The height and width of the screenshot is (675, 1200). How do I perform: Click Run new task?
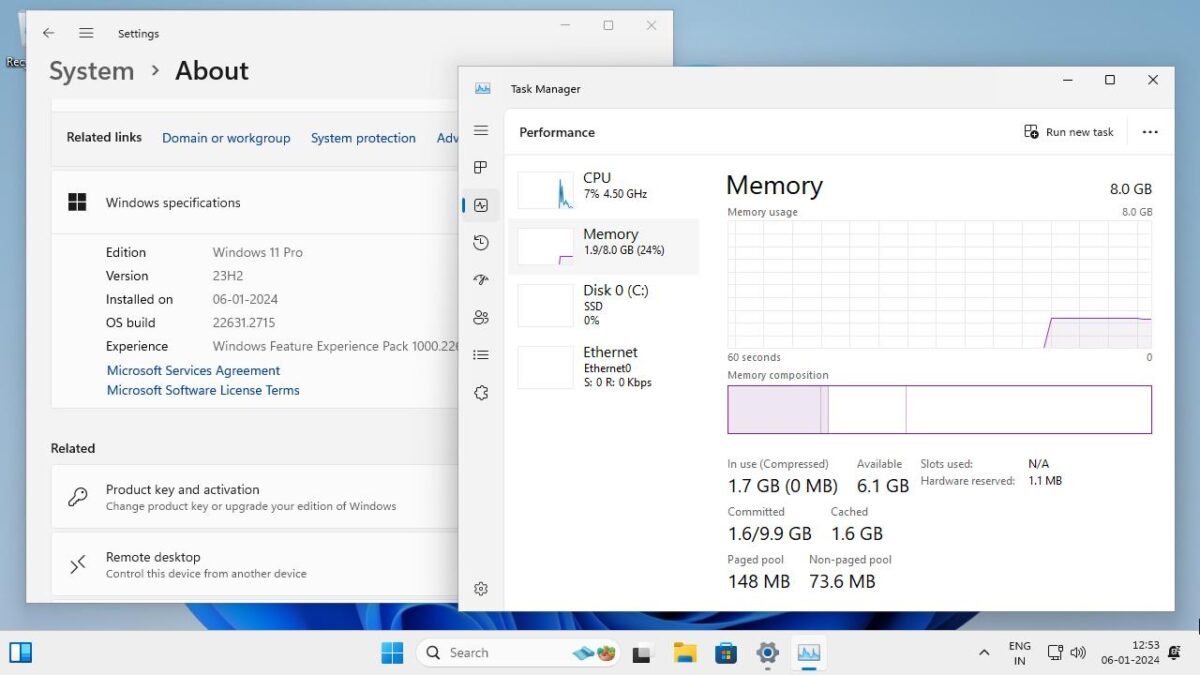pyautogui.click(x=1068, y=131)
